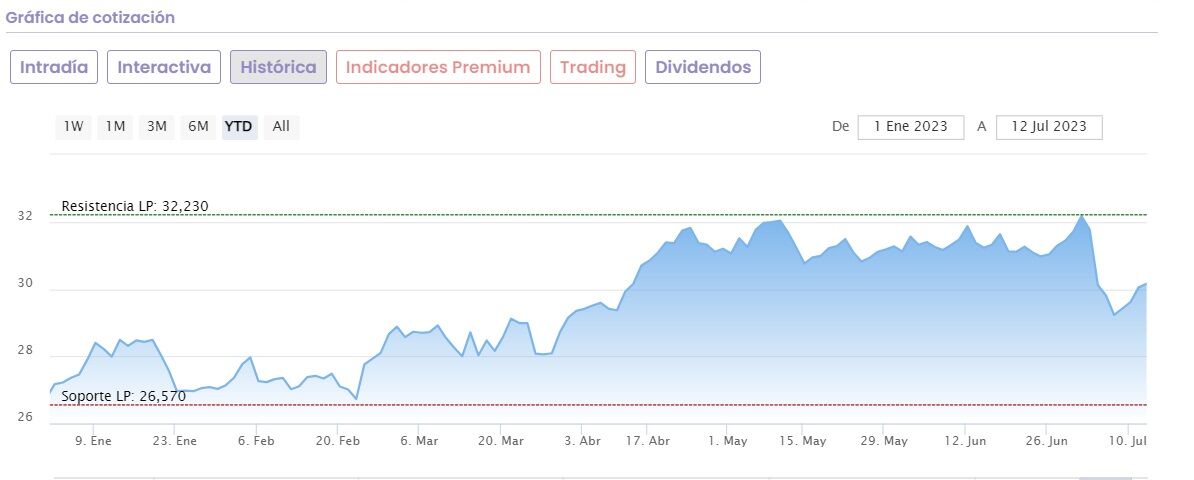This screenshot has width=1194, height=480.
Task: Set chart range to 1W
Action: point(74,127)
